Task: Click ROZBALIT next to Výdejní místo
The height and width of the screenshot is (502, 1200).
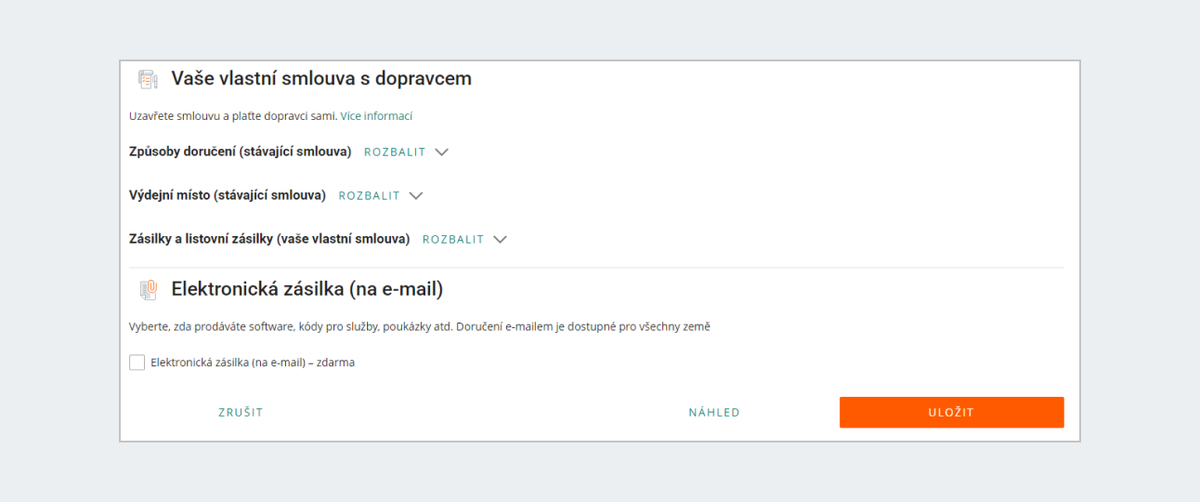Action: [x=369, y=196]
